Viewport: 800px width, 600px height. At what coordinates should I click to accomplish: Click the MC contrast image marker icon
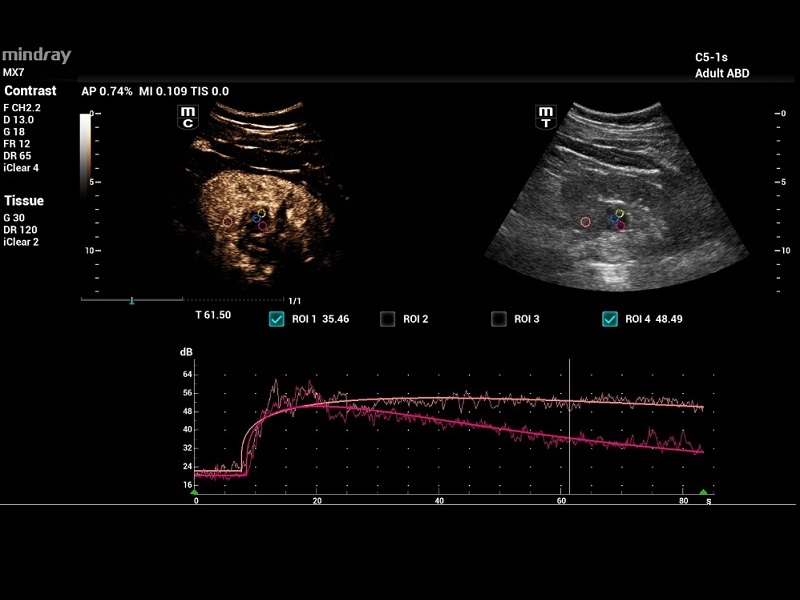pos(186,117)
